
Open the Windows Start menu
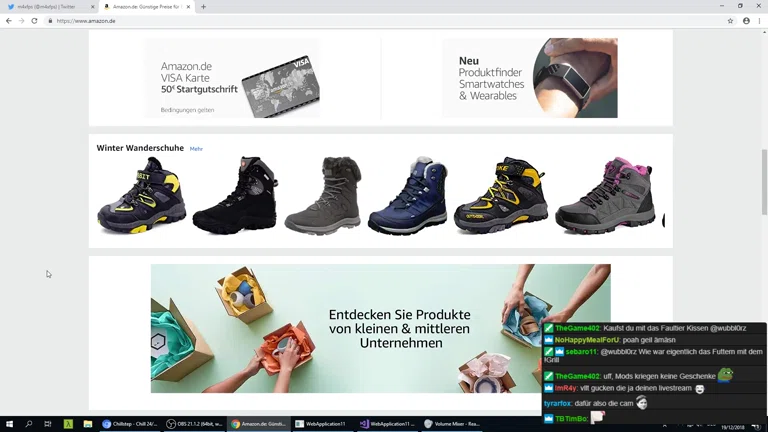[x=9, y=424]
